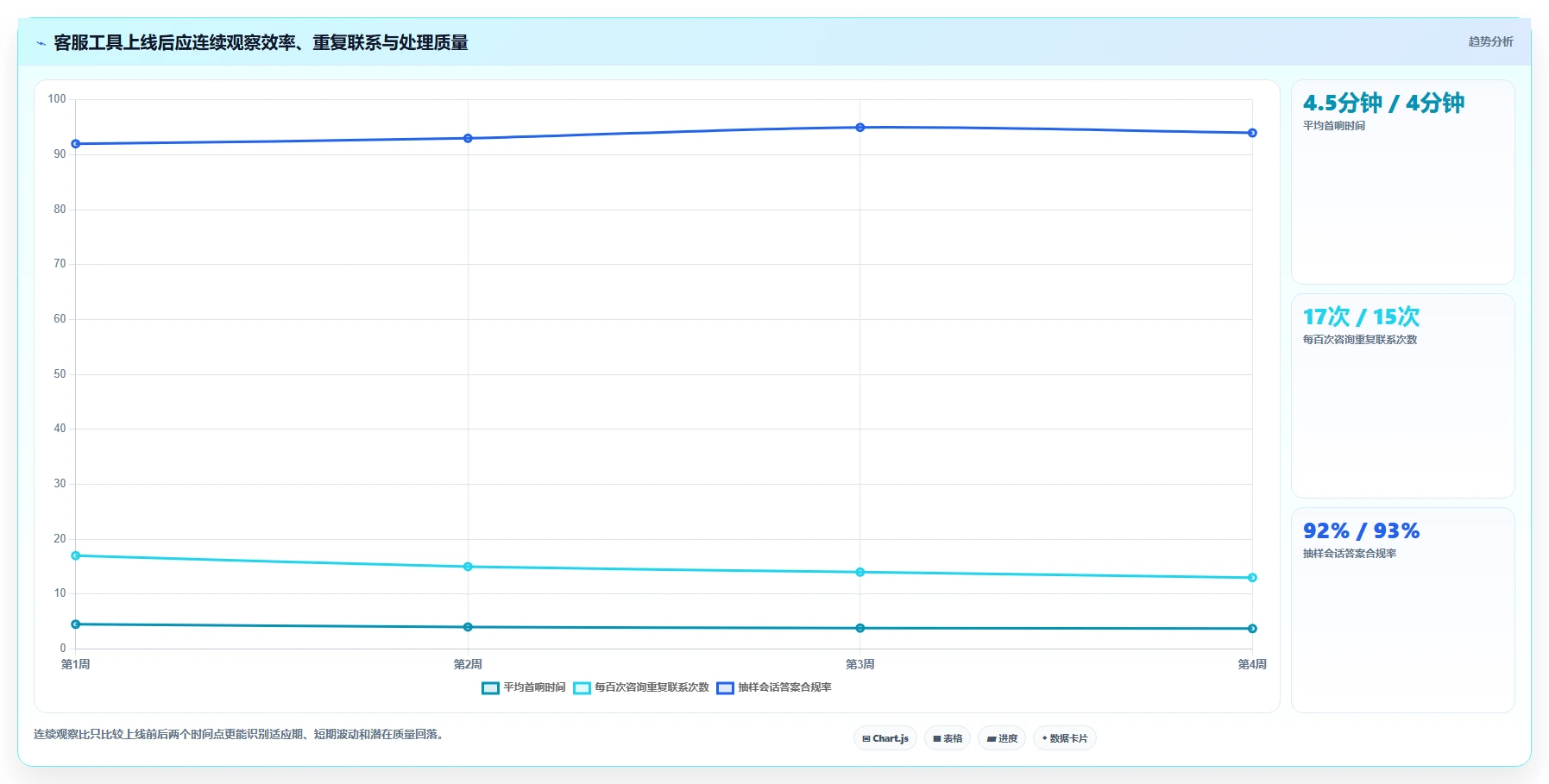Open the Chart.js chip
Screen dimensions: 1549x784
[x=885, y=738]
